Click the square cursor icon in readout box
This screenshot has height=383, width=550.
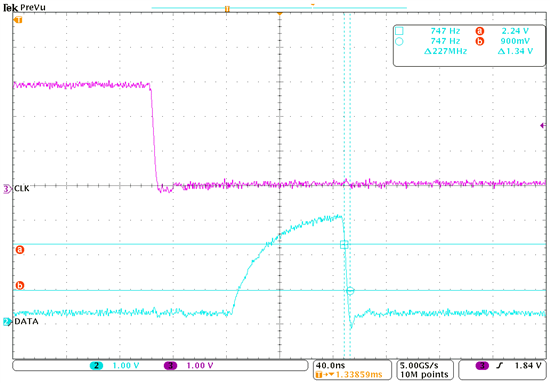(399, 31)
